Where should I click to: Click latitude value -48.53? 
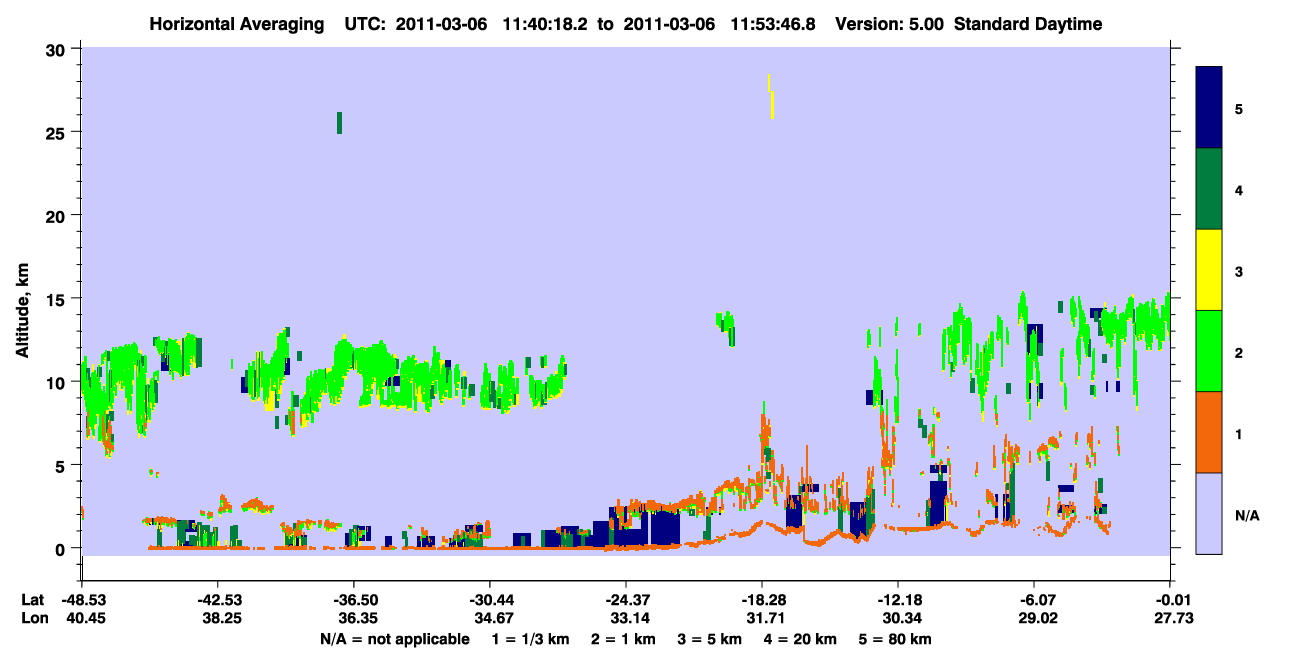[x=82, y=600]
